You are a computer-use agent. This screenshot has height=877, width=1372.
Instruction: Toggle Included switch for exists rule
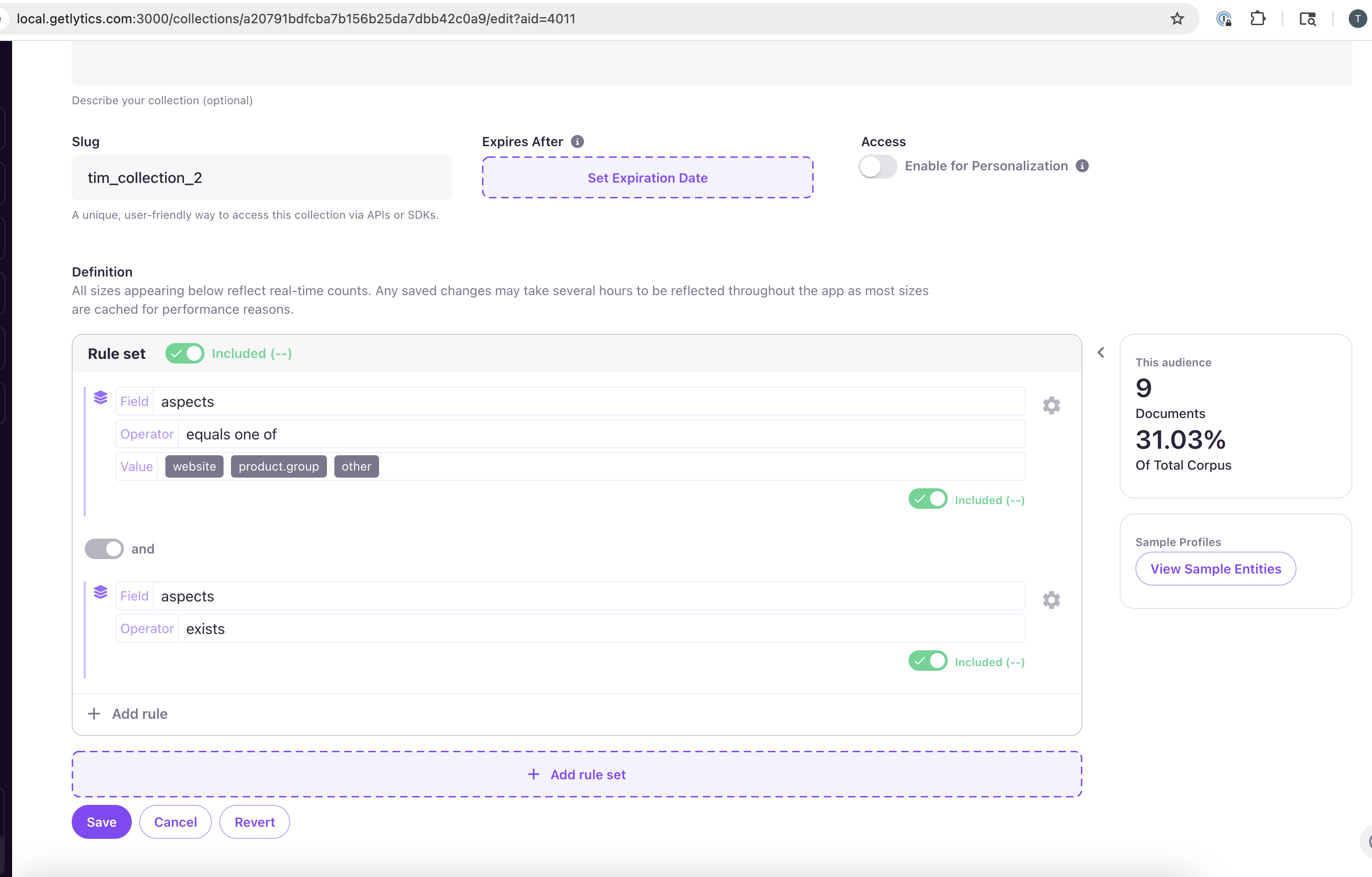click(928, 661)
